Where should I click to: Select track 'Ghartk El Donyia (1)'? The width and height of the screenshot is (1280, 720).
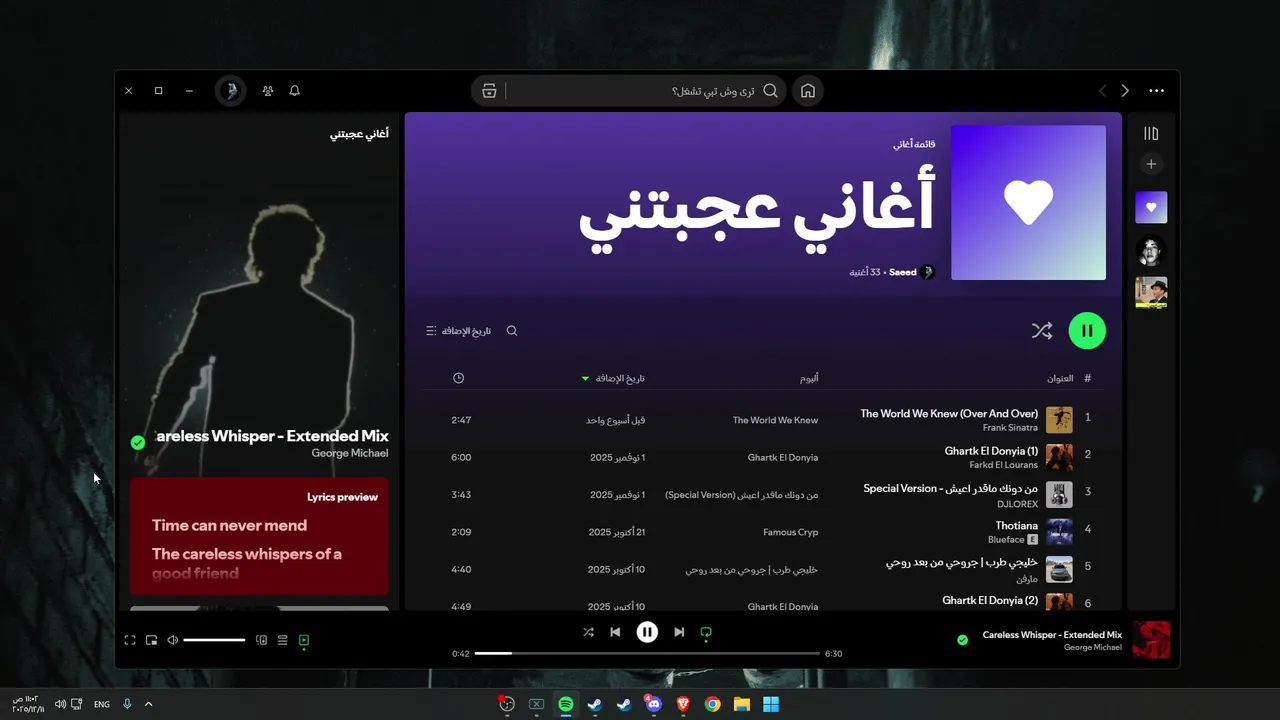point(991,451)
